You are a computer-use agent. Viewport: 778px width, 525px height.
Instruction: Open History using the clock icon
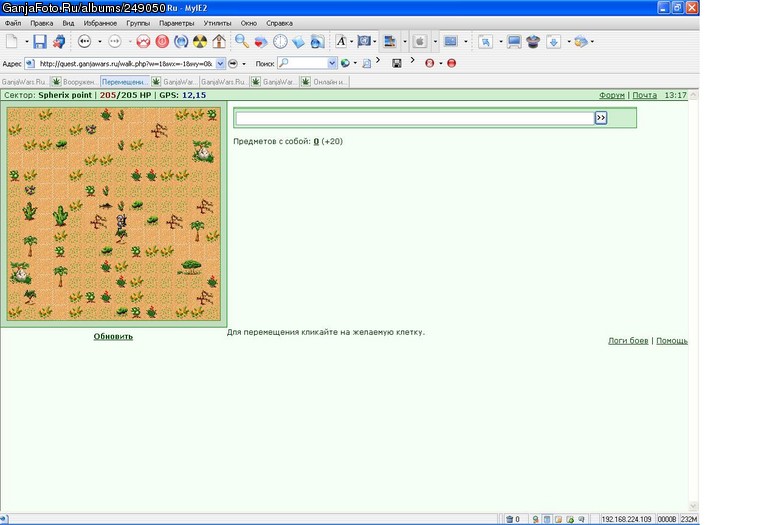[280, 41]
